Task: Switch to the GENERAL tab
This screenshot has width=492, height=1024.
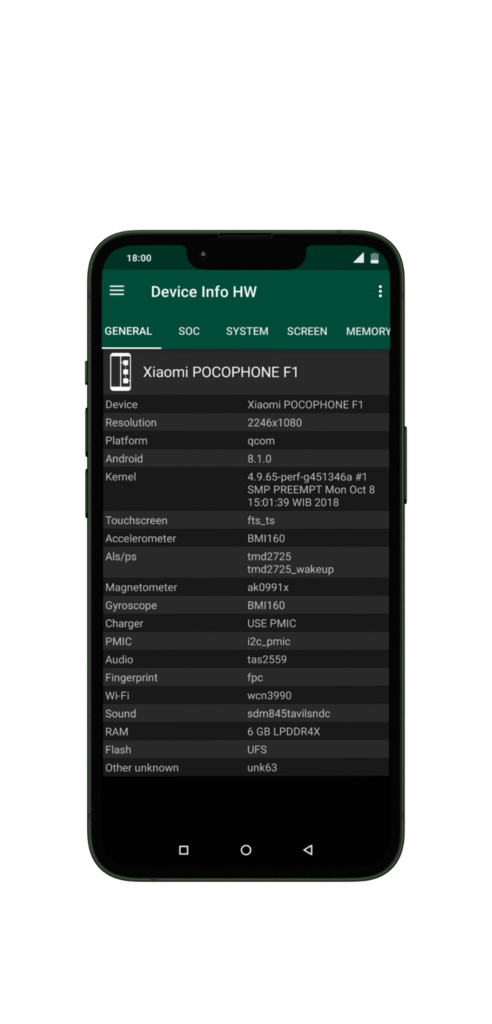Action: click(128, 331)
